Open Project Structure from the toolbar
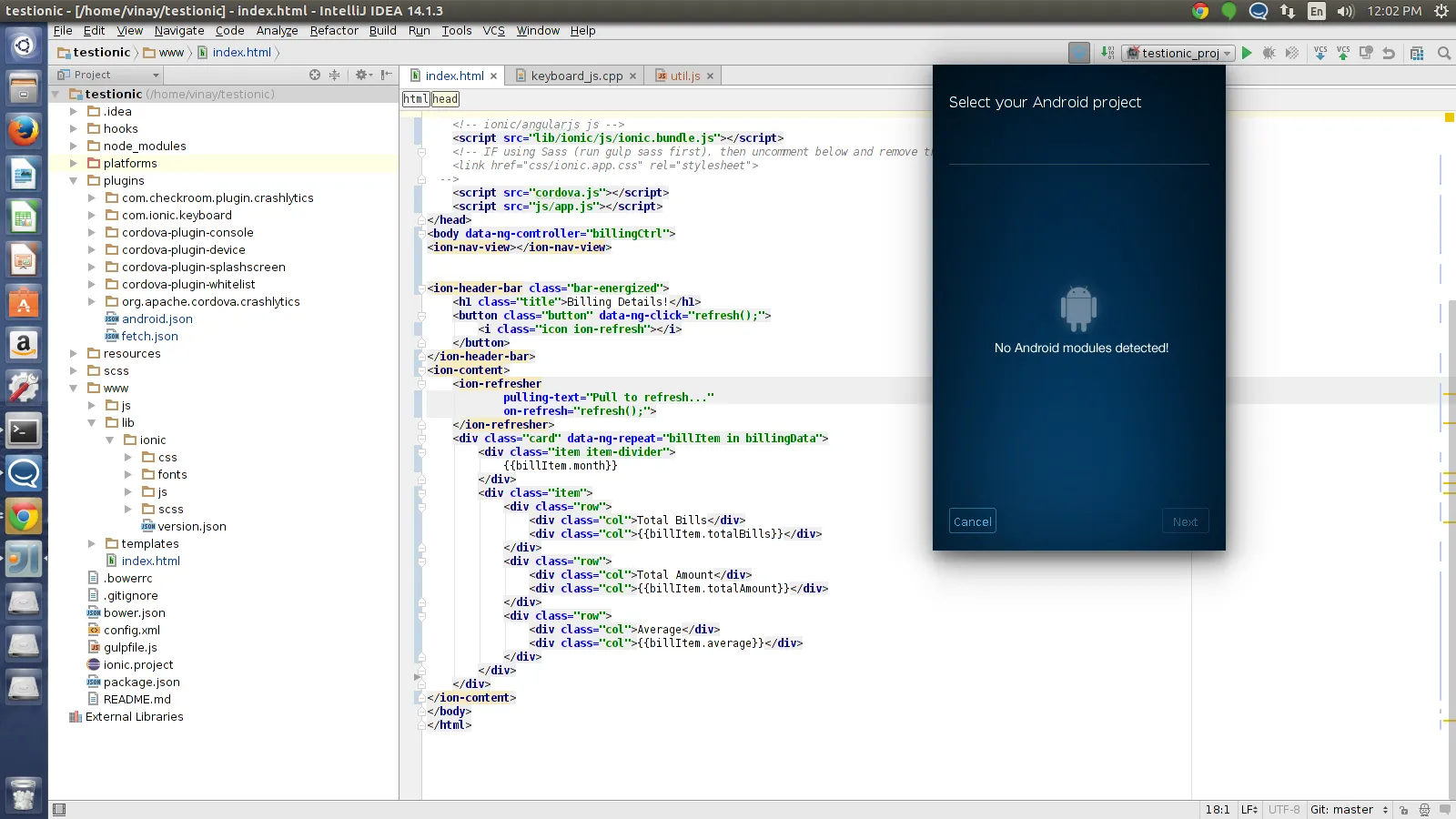The width and height of the screenshot is (1456, 819). tap(1417, 53)
